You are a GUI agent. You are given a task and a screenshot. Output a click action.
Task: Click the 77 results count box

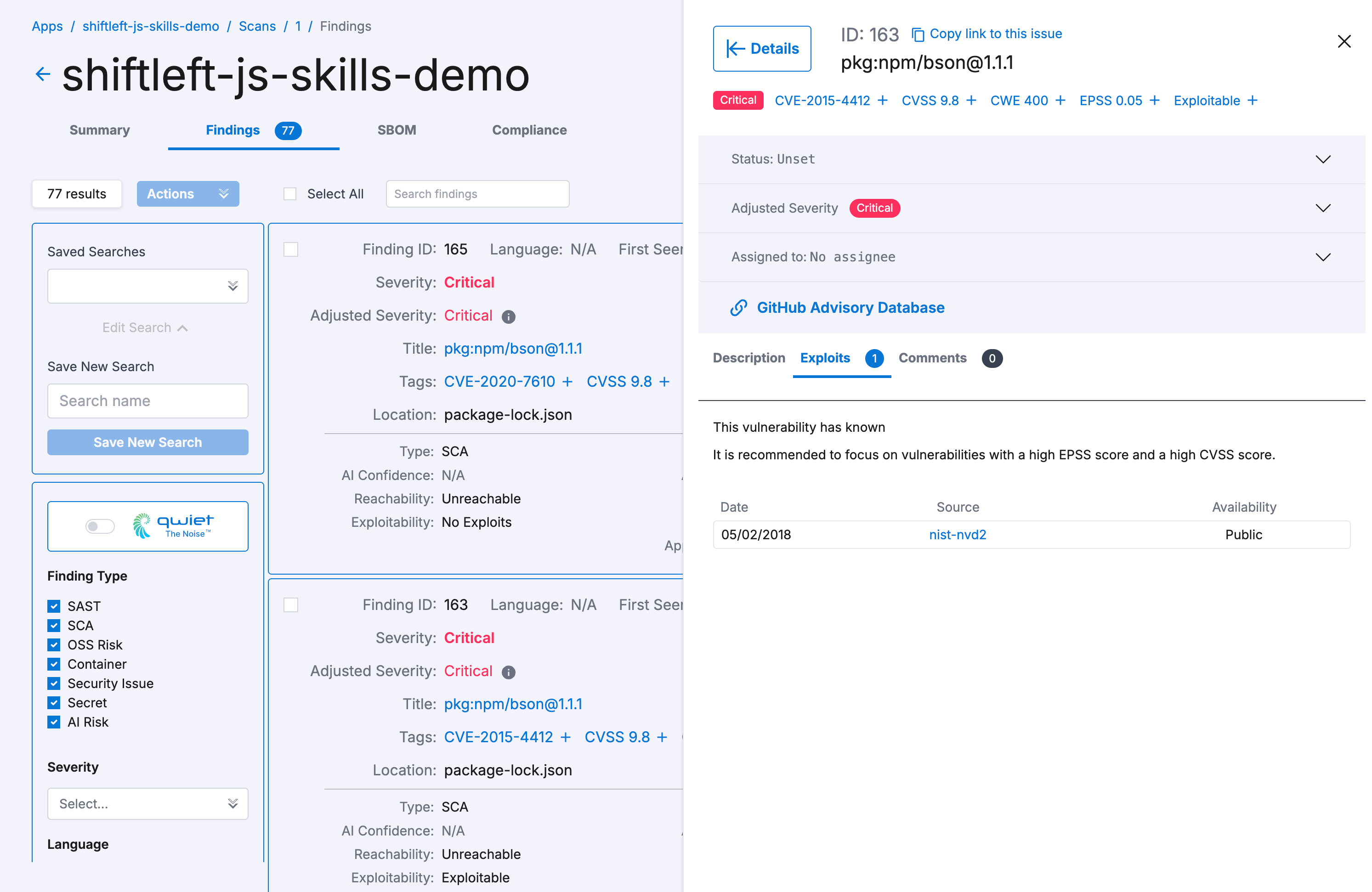pyautogui.click(x=77, y=194)
